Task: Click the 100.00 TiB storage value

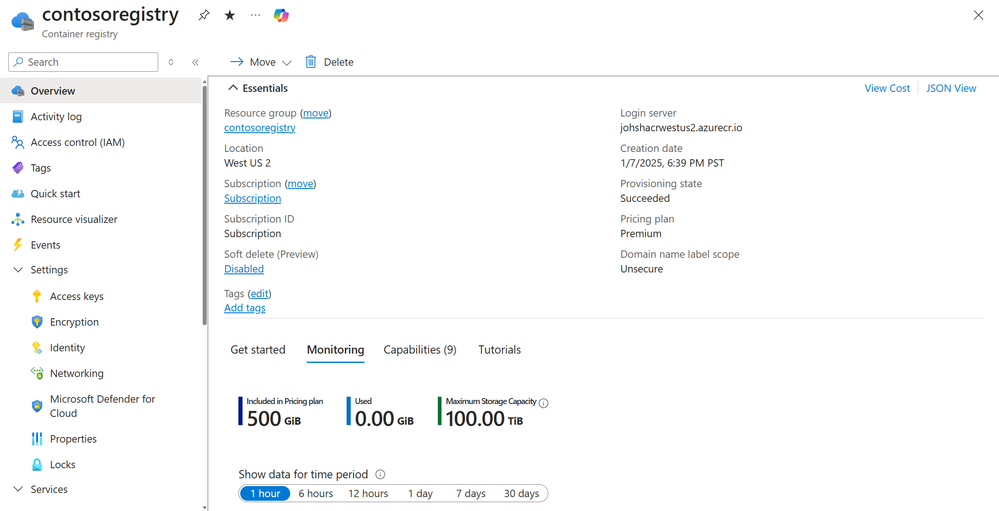Action: 484,419
